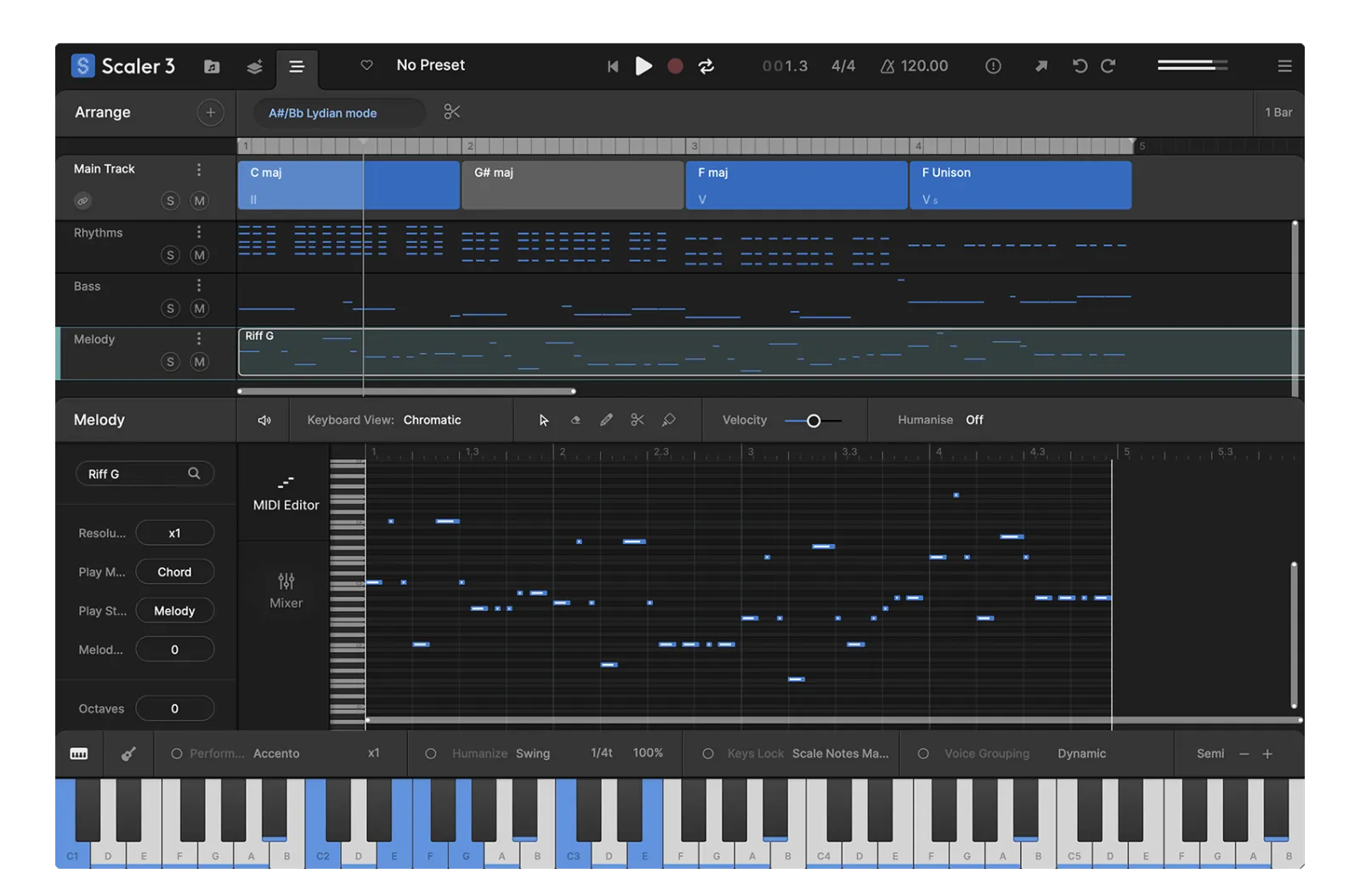Viewport: 1360px width, 896px height.
Task: Select the F maj chord block
Action: (796, 185)
